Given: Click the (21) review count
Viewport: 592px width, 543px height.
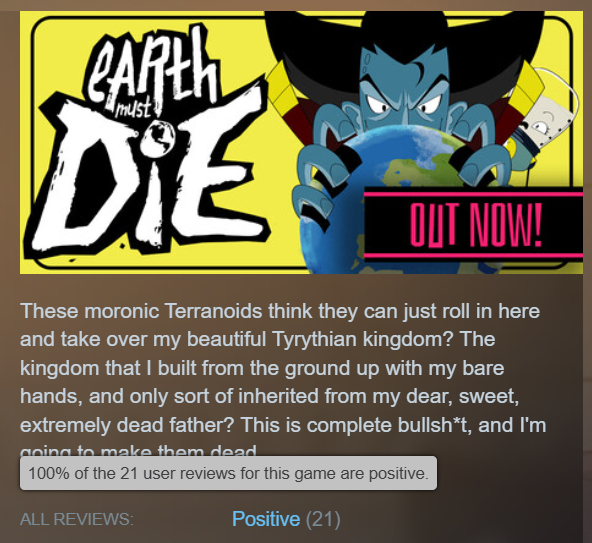Looking at the screenshot, I should (323, 519).
